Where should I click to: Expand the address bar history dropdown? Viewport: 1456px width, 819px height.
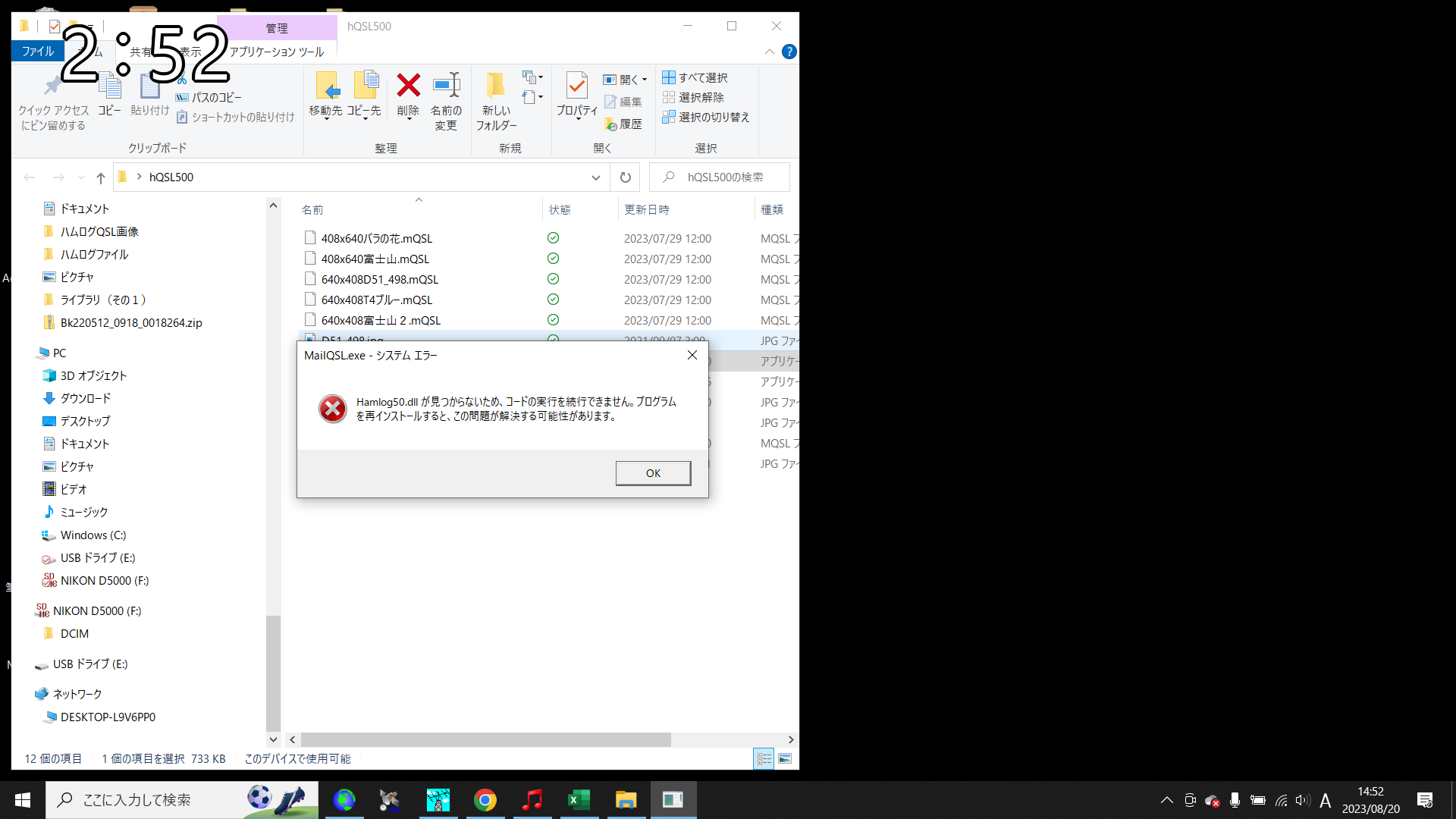[596, 177]
